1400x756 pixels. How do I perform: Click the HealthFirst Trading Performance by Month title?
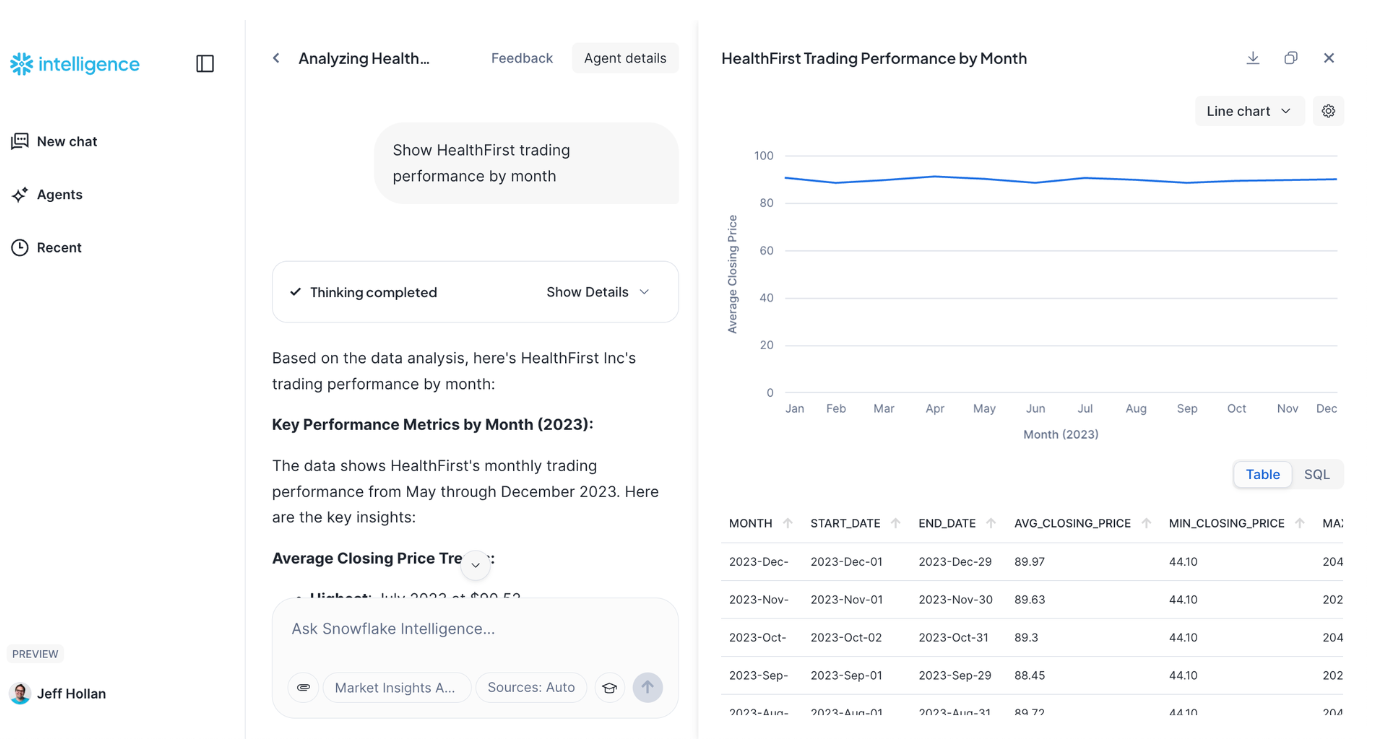tap(874, 58)
